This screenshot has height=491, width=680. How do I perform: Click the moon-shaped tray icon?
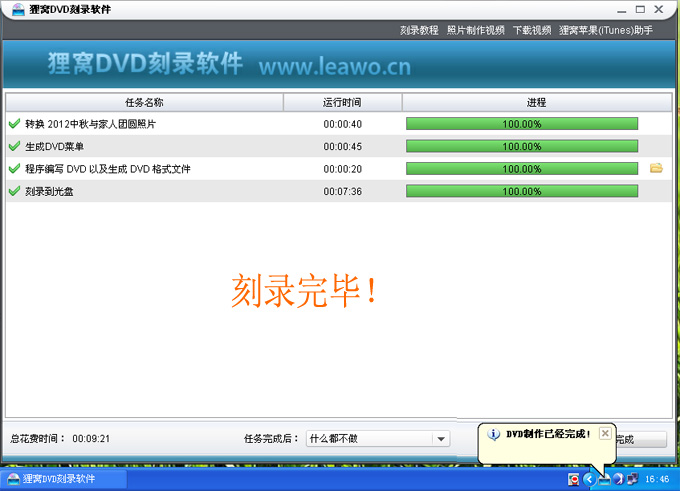618,479
